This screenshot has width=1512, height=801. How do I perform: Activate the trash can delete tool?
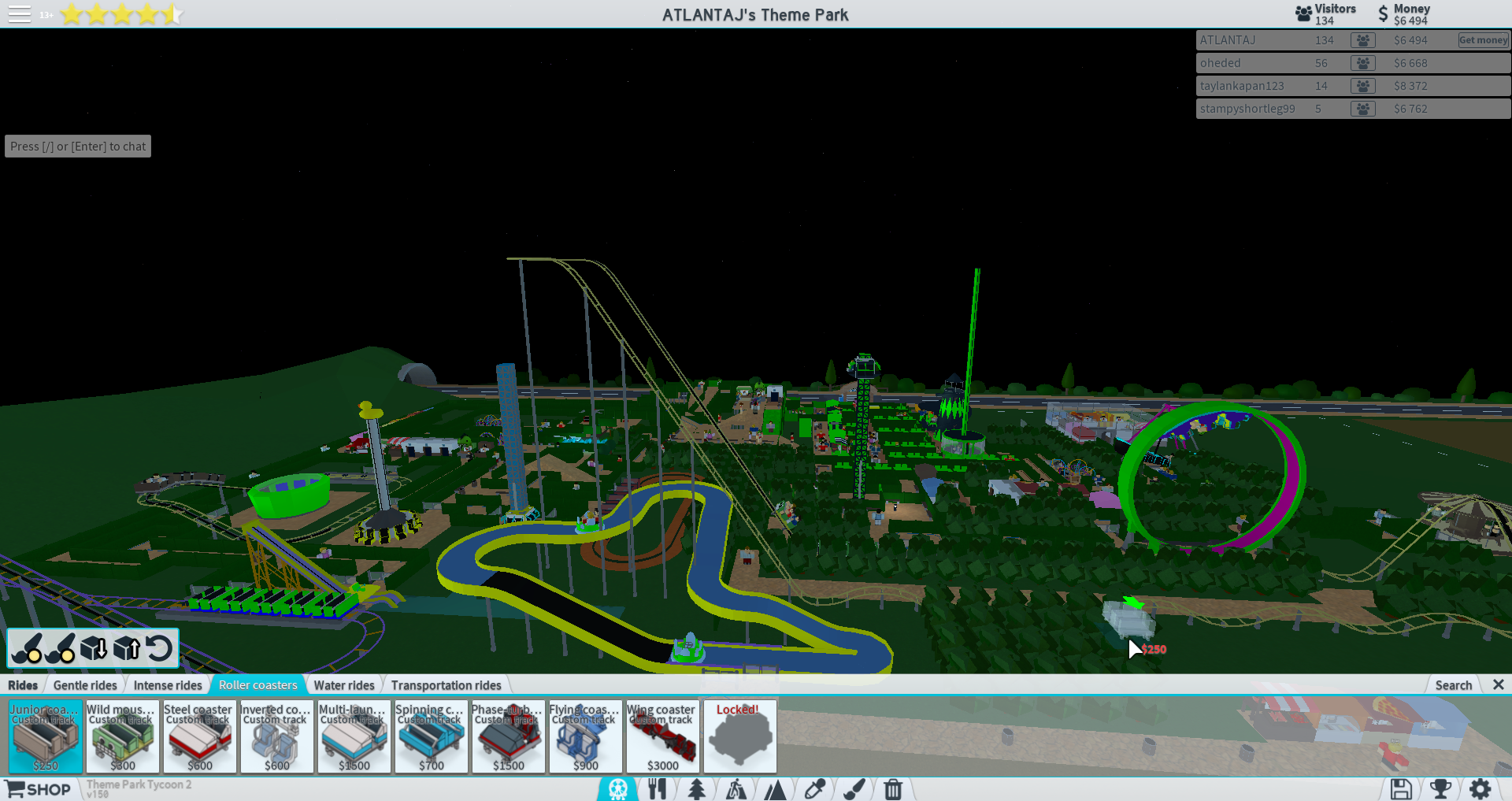(x=893, y=788)
